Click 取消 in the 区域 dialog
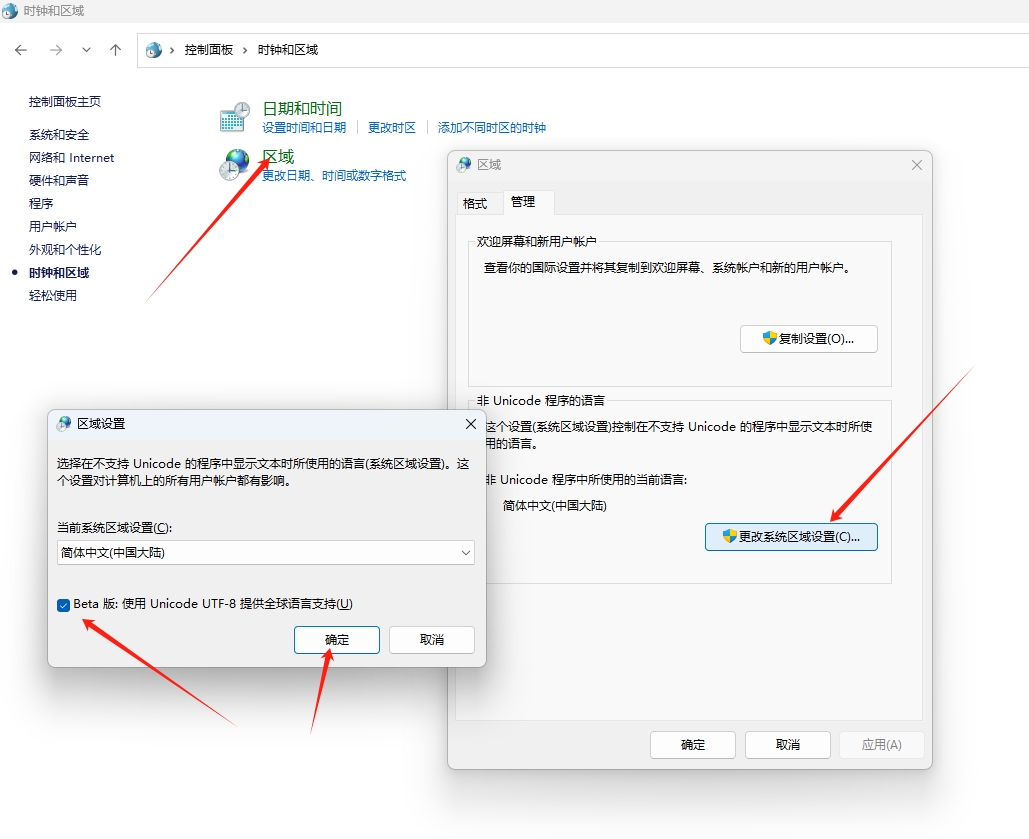The image size is (1029, 839). click(788, 745)
